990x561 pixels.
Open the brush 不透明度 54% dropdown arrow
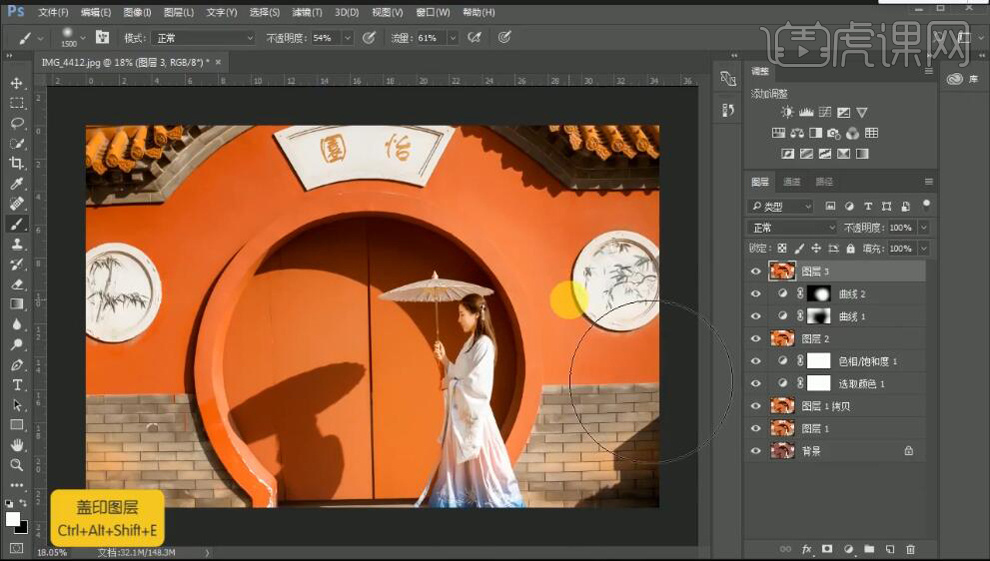tap(347, 38)
